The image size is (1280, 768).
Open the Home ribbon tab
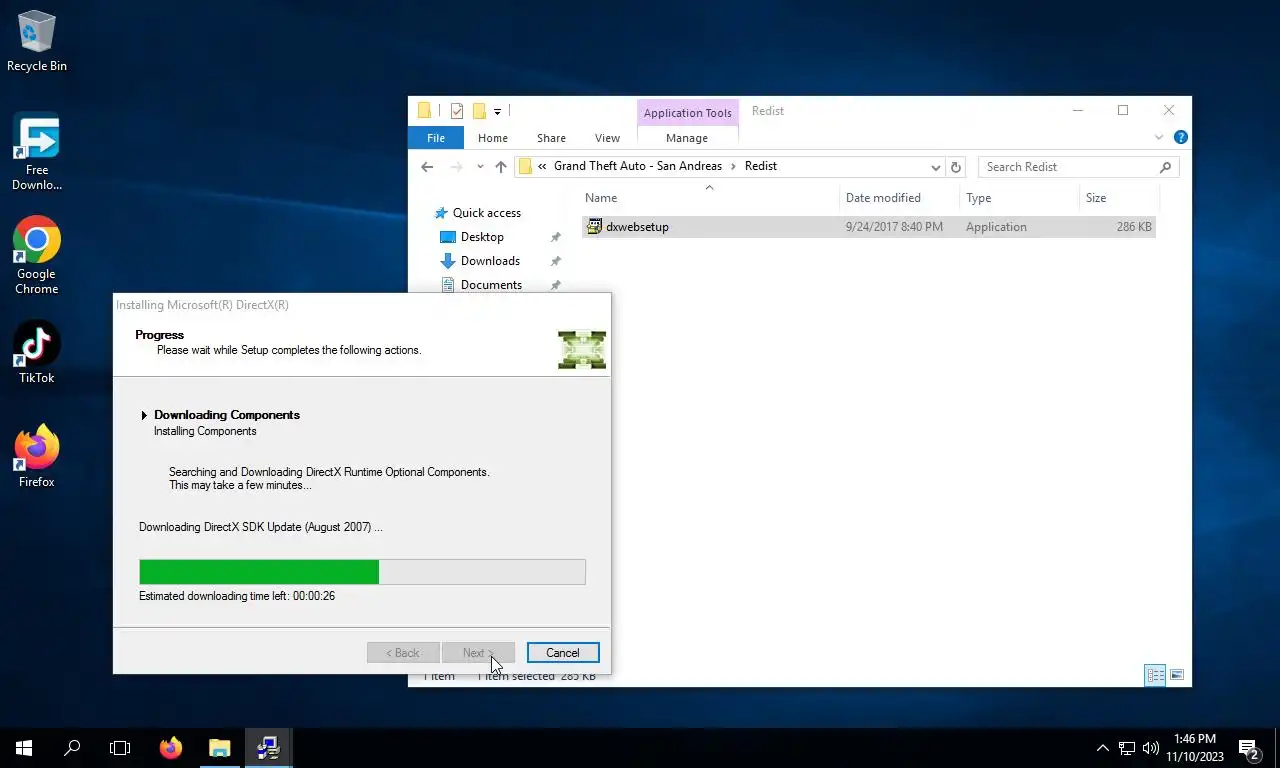tap(493, 138)
